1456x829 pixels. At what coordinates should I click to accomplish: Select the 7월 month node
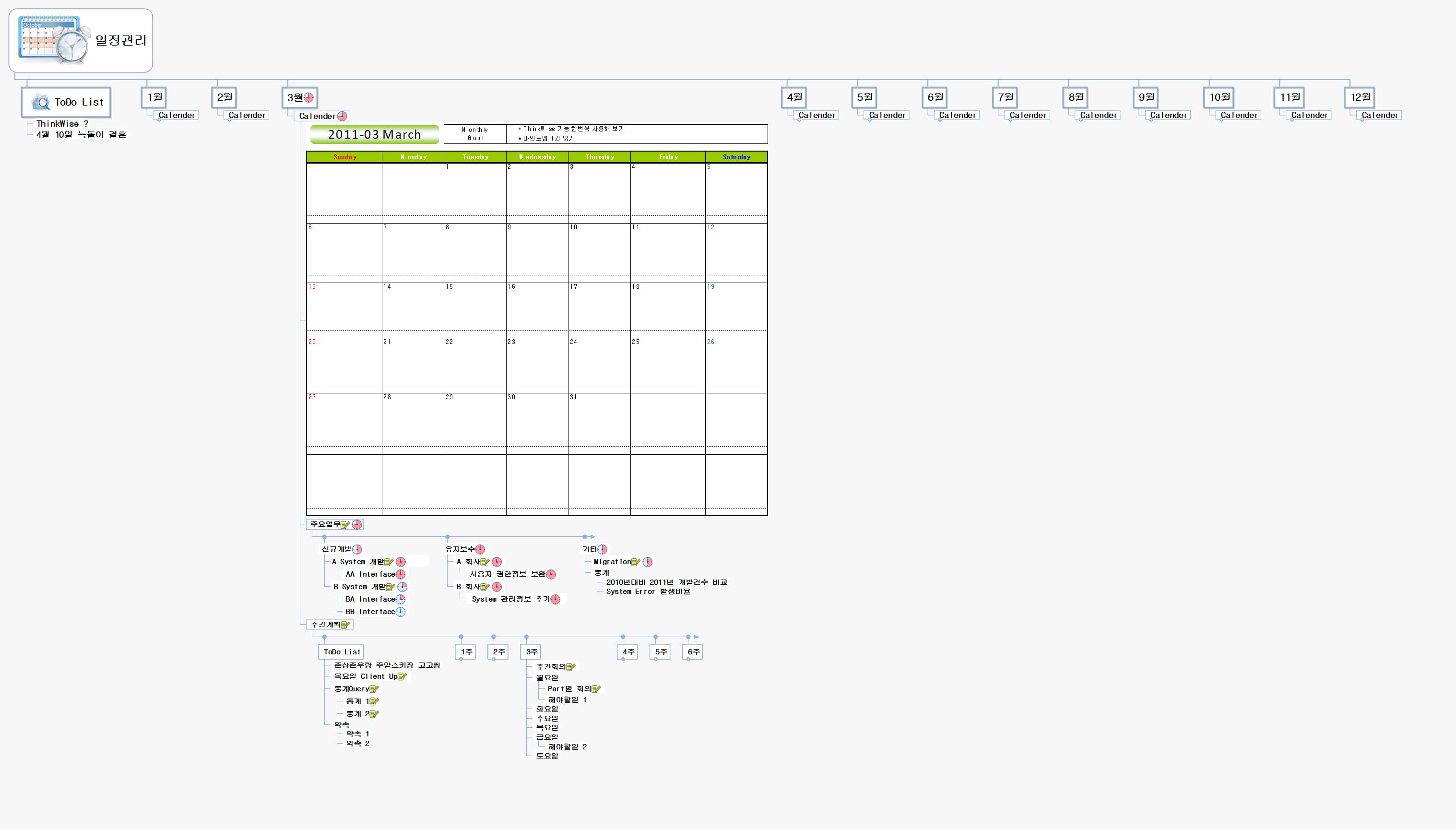click(x=1005, y=97)
